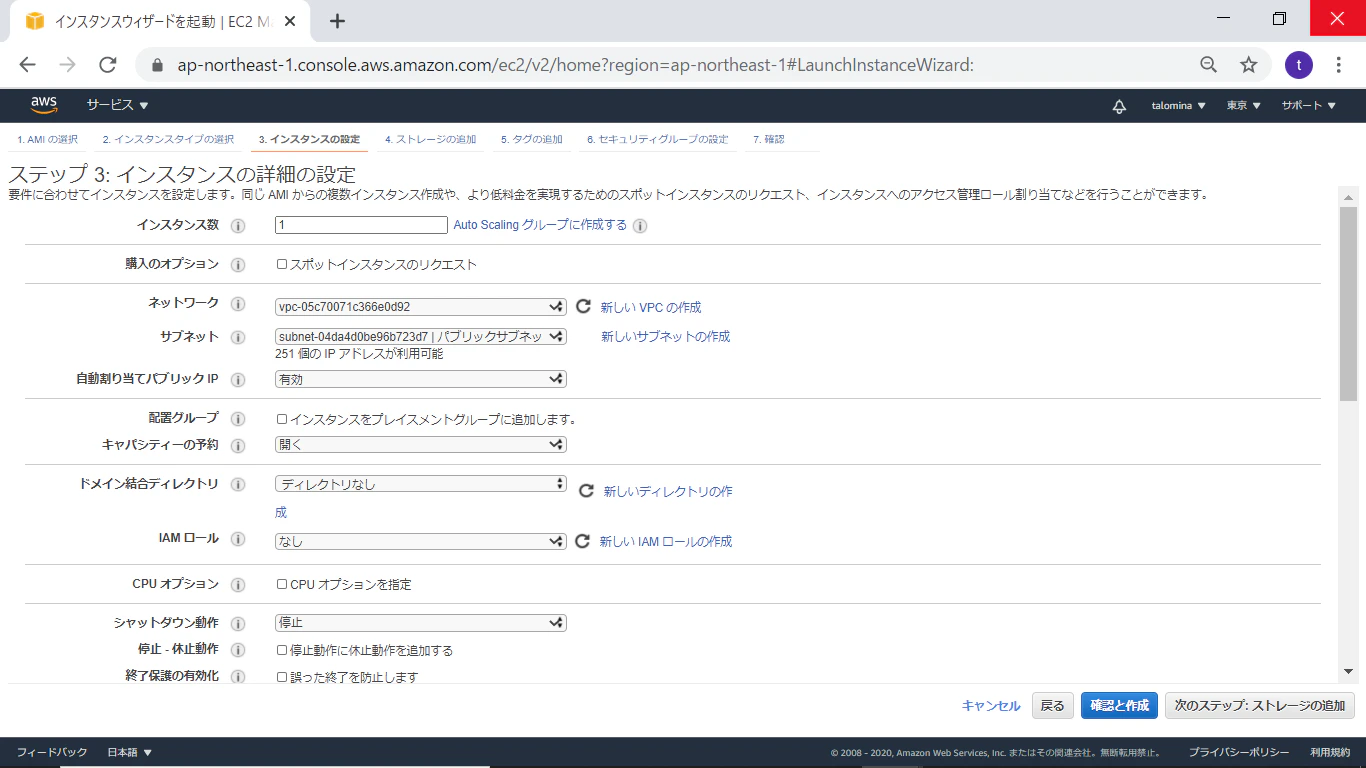Go back in browser history
This screenshot has width=1366, height=768.
pyautogui.click(x=27, y=65)
